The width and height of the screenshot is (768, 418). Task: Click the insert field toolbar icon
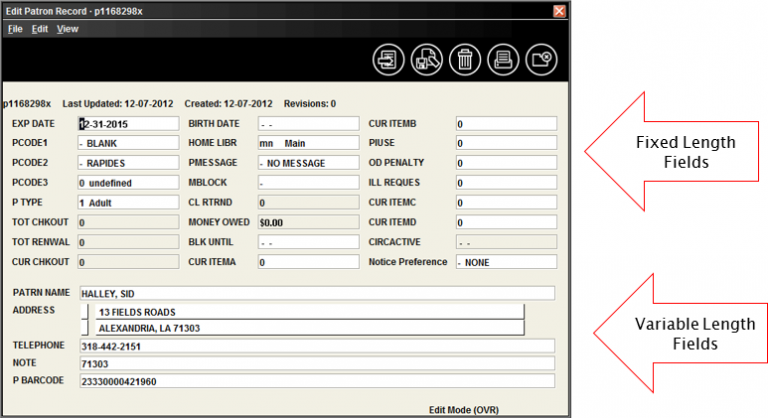pyautogui.click(x=387, y=59)
